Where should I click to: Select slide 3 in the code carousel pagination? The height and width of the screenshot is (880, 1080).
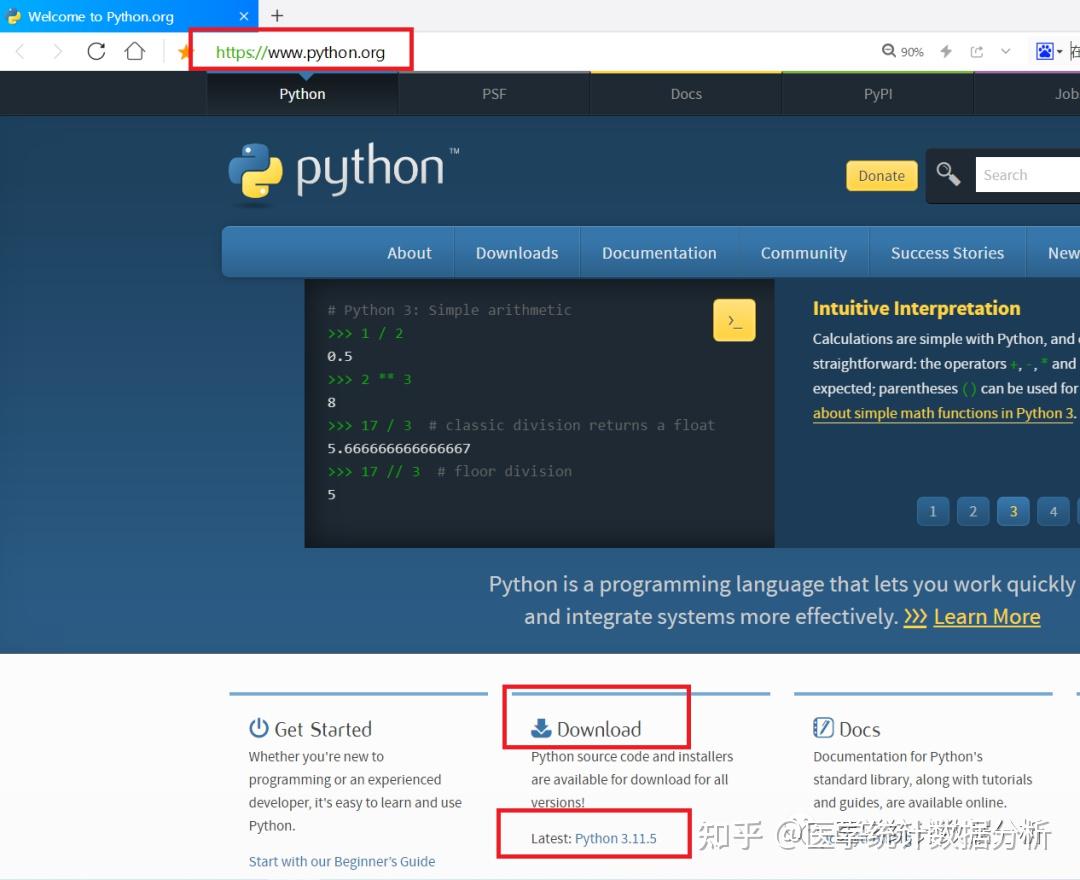1013,511
